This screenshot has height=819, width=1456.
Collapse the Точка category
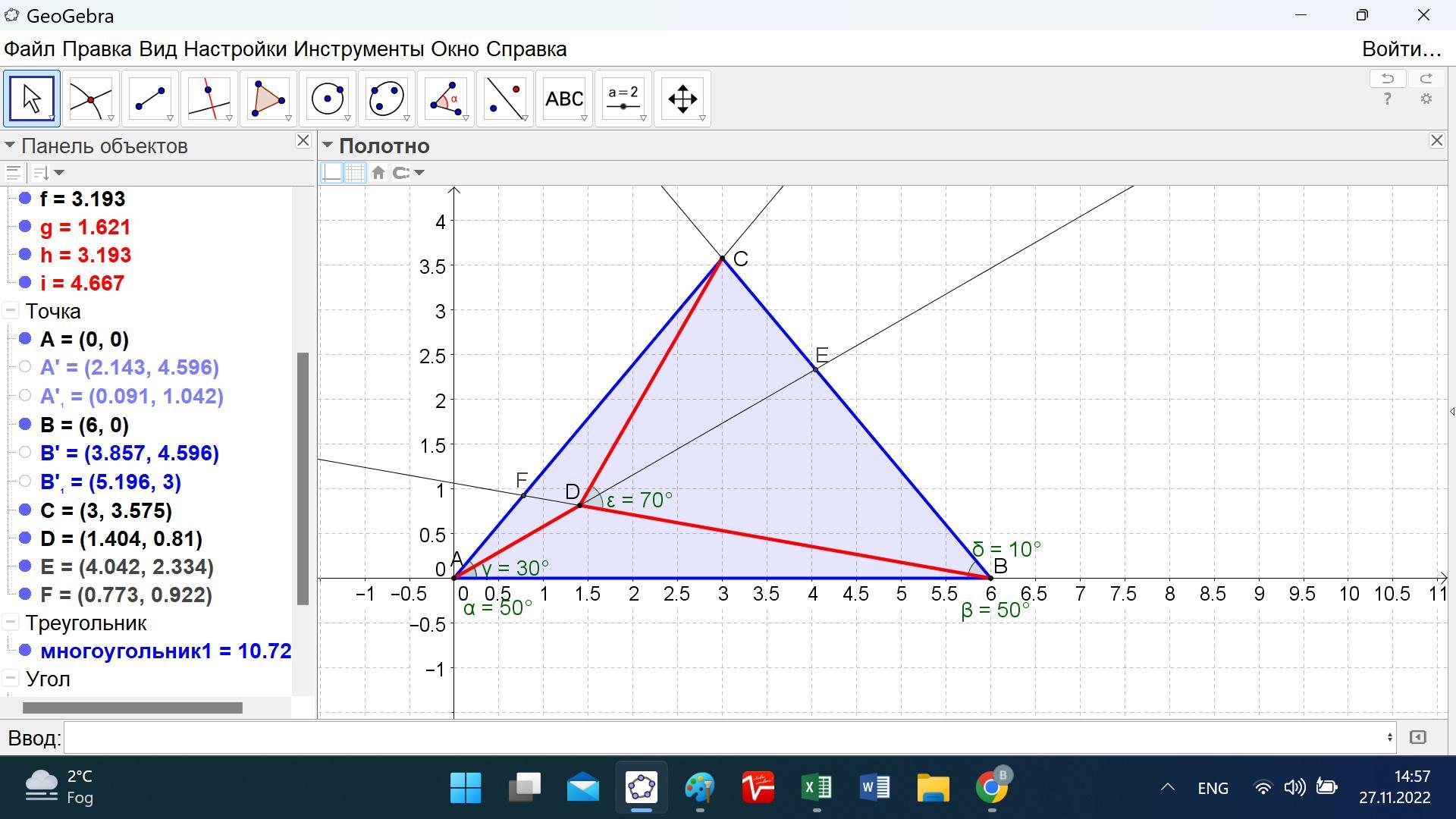click(11, 311)
